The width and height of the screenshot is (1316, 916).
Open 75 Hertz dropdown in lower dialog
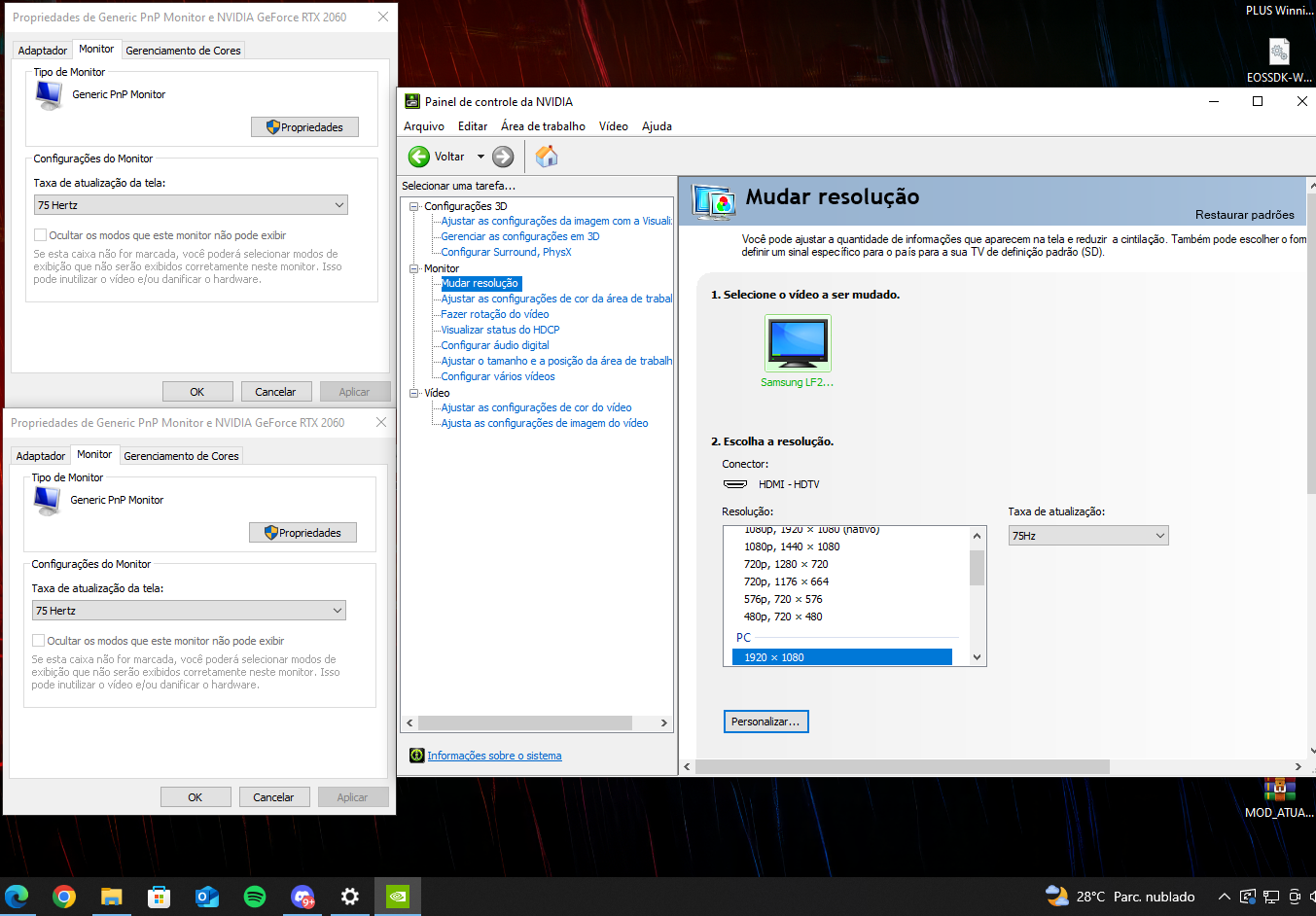(189, 611)
